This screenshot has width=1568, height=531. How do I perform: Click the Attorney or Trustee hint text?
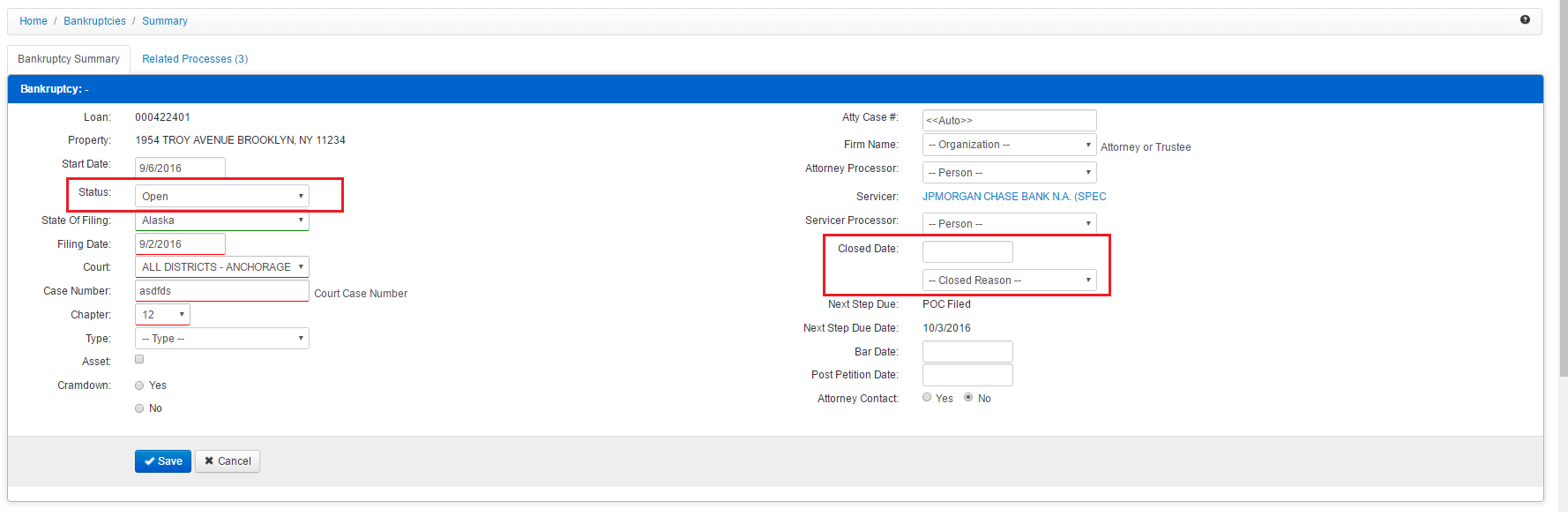(1146, 147)
